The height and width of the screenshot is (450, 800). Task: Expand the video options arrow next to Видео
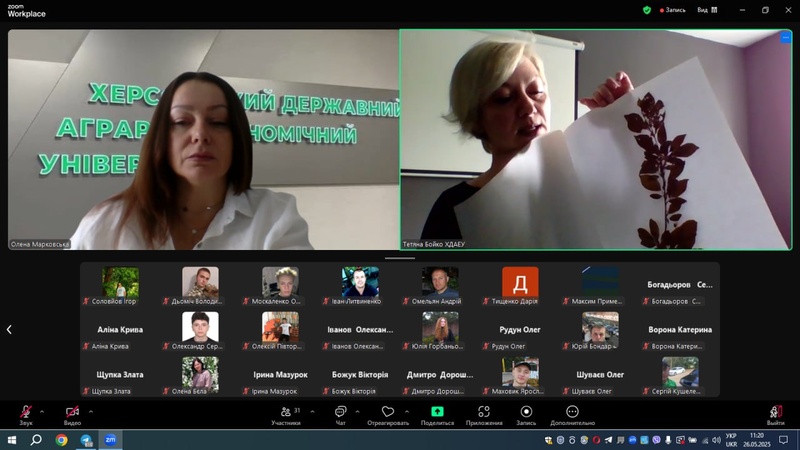(x=90, y=410)
